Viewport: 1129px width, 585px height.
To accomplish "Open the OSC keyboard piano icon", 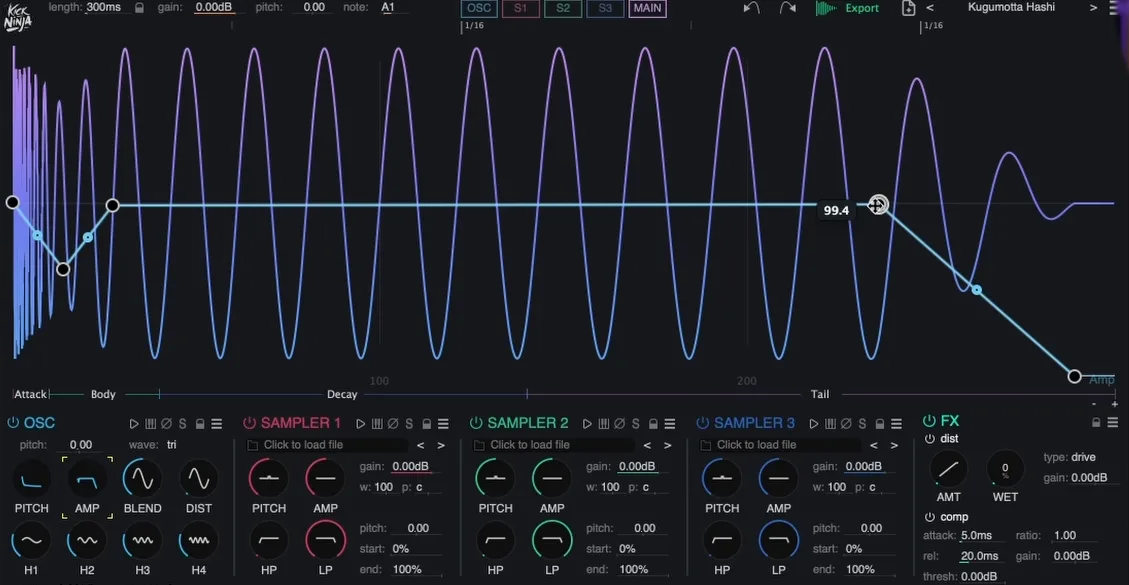I will tap(150, 424).
